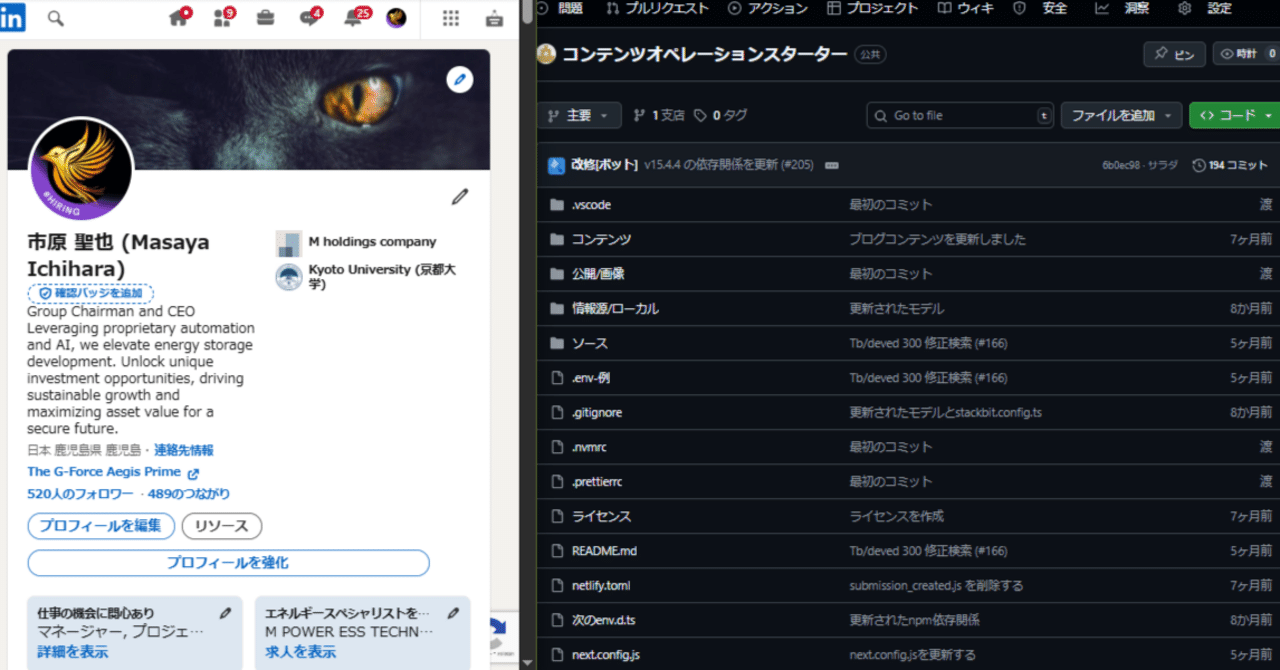Open the My Network people icon
The image size is (1280, 670).
(x=222, y=17)
